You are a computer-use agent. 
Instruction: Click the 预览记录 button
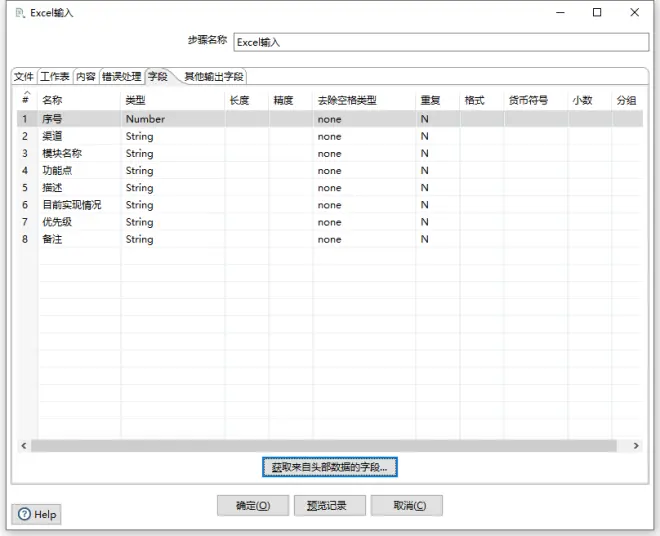tap(330, 506)
